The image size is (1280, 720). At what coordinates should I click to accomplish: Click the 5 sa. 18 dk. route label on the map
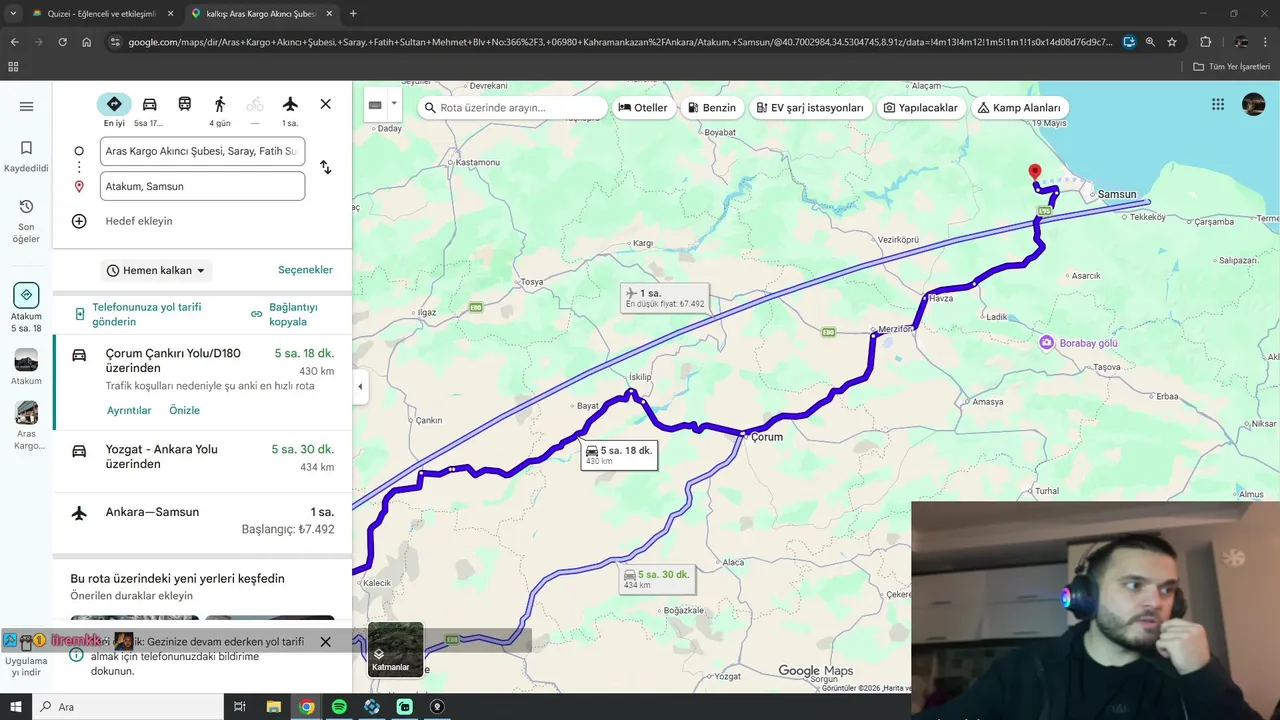tap(619, 455)
